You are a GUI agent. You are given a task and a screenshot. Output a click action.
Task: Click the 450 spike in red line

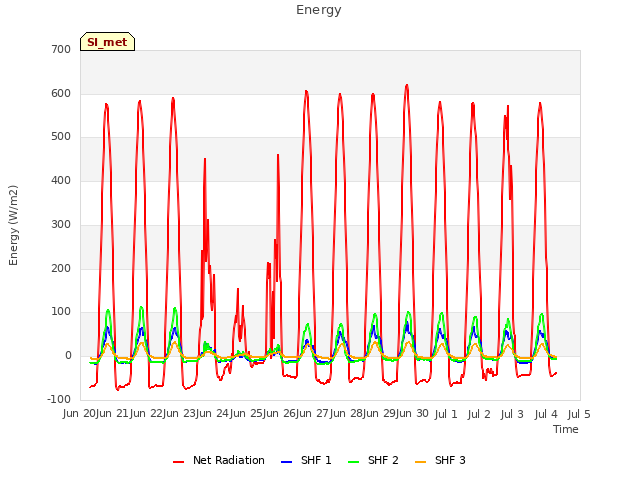click(205, 159)
